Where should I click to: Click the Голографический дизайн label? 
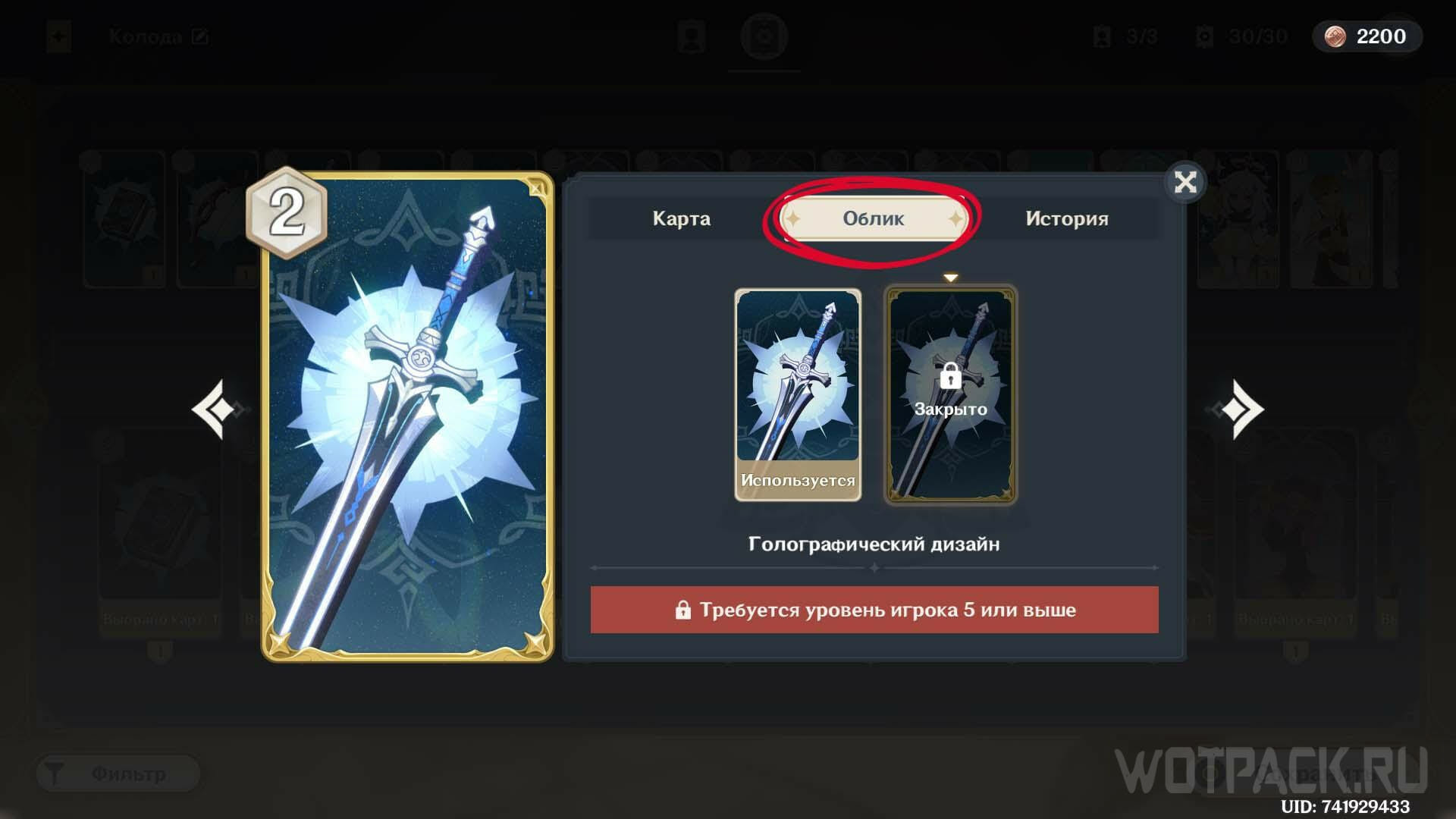[x=874, y=544]
